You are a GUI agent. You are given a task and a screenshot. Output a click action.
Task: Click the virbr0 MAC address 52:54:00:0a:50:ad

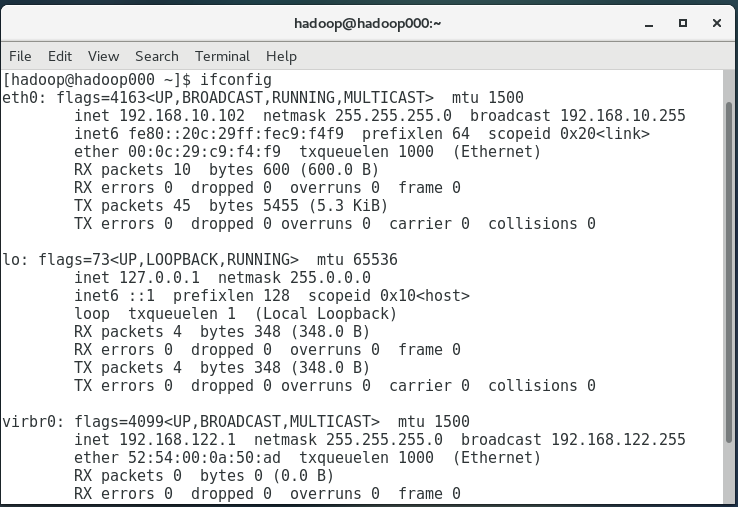pyautogui.click(x=204, y=458)
